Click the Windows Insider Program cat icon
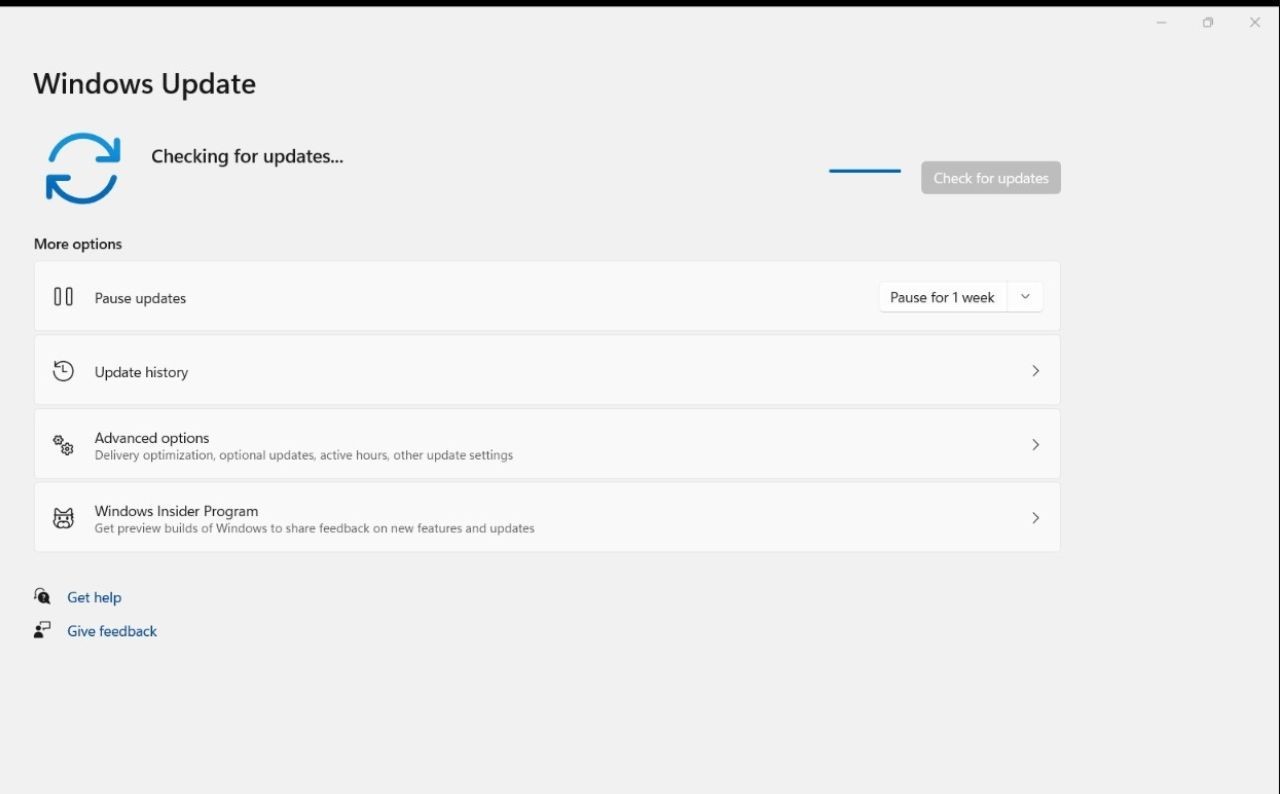The height and width of the screenshot is (794, 1280). pos(63,518)
